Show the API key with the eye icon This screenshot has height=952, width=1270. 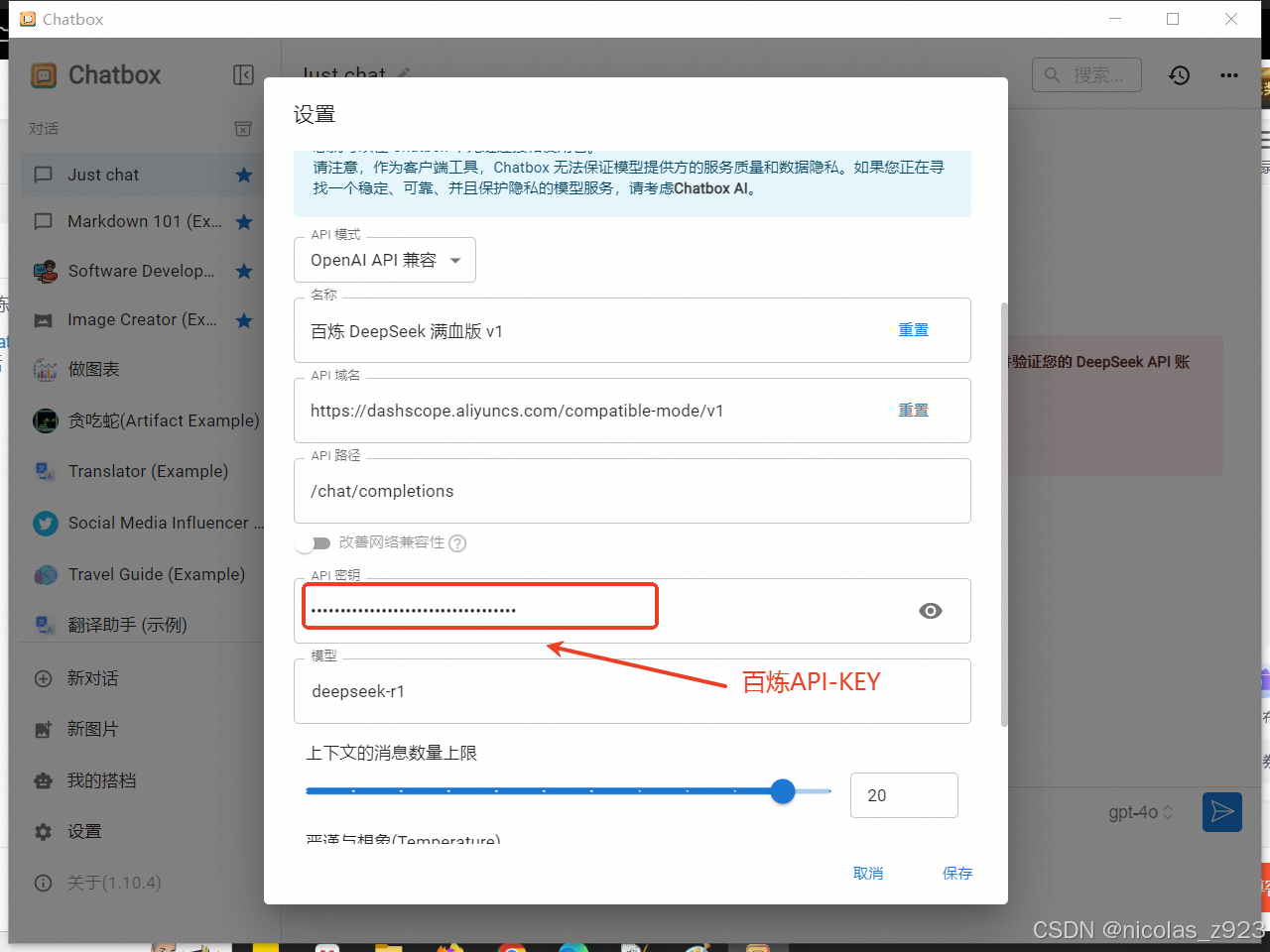coord(931,611)
